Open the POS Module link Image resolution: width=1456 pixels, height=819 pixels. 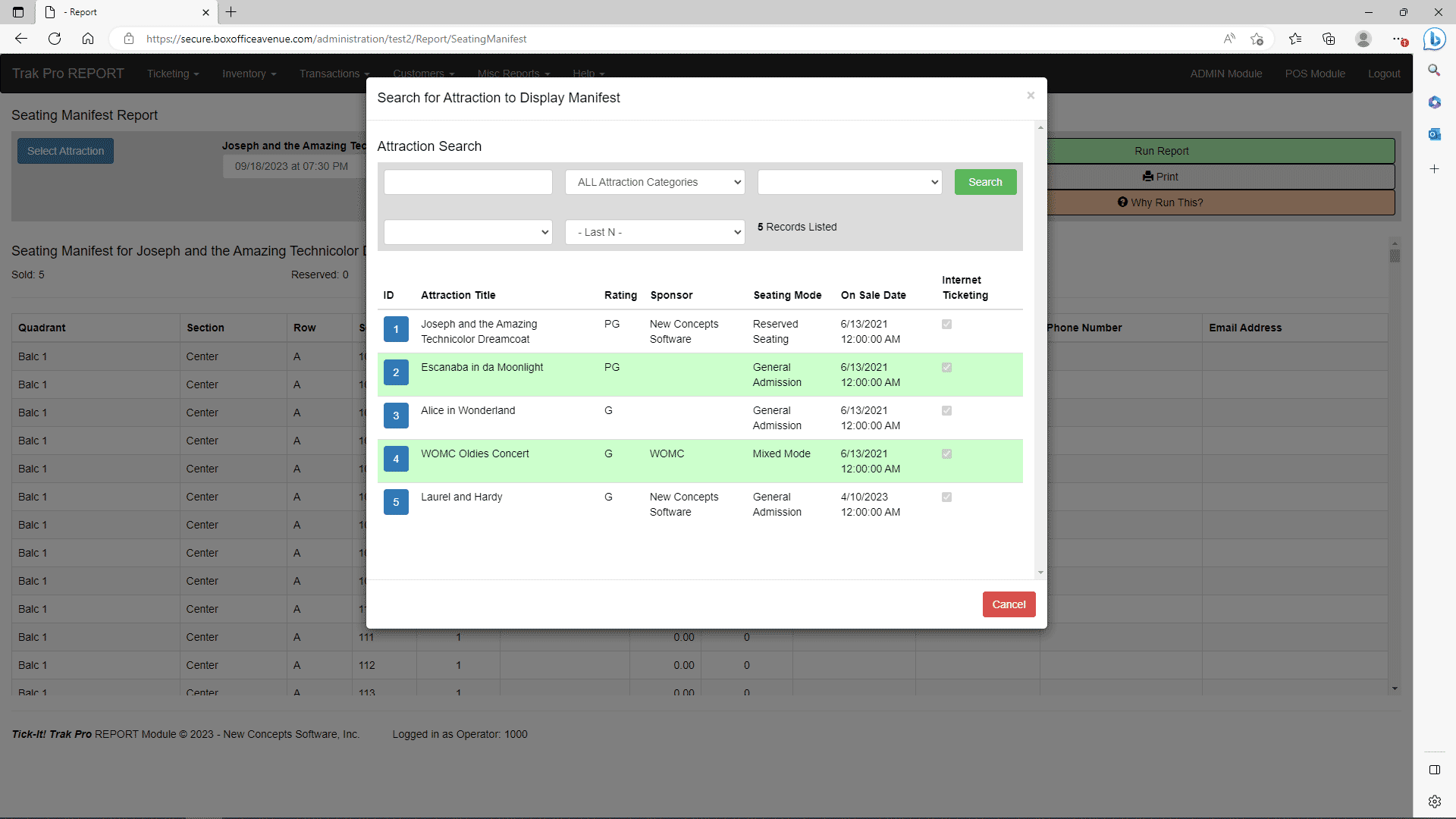pos(1315,74)
